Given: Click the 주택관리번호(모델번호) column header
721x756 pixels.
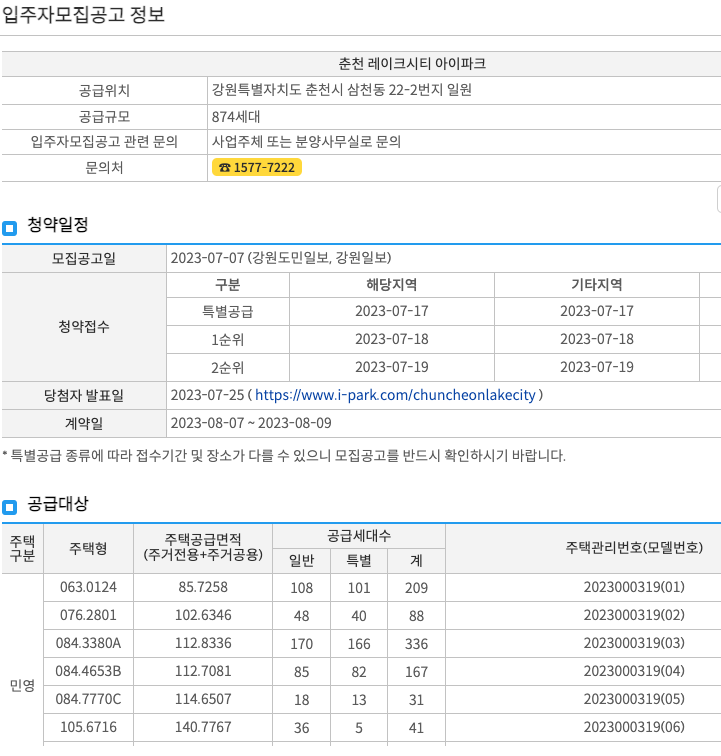Looking at the screenshot, I should pyautogui.click(x=634, y=547).
